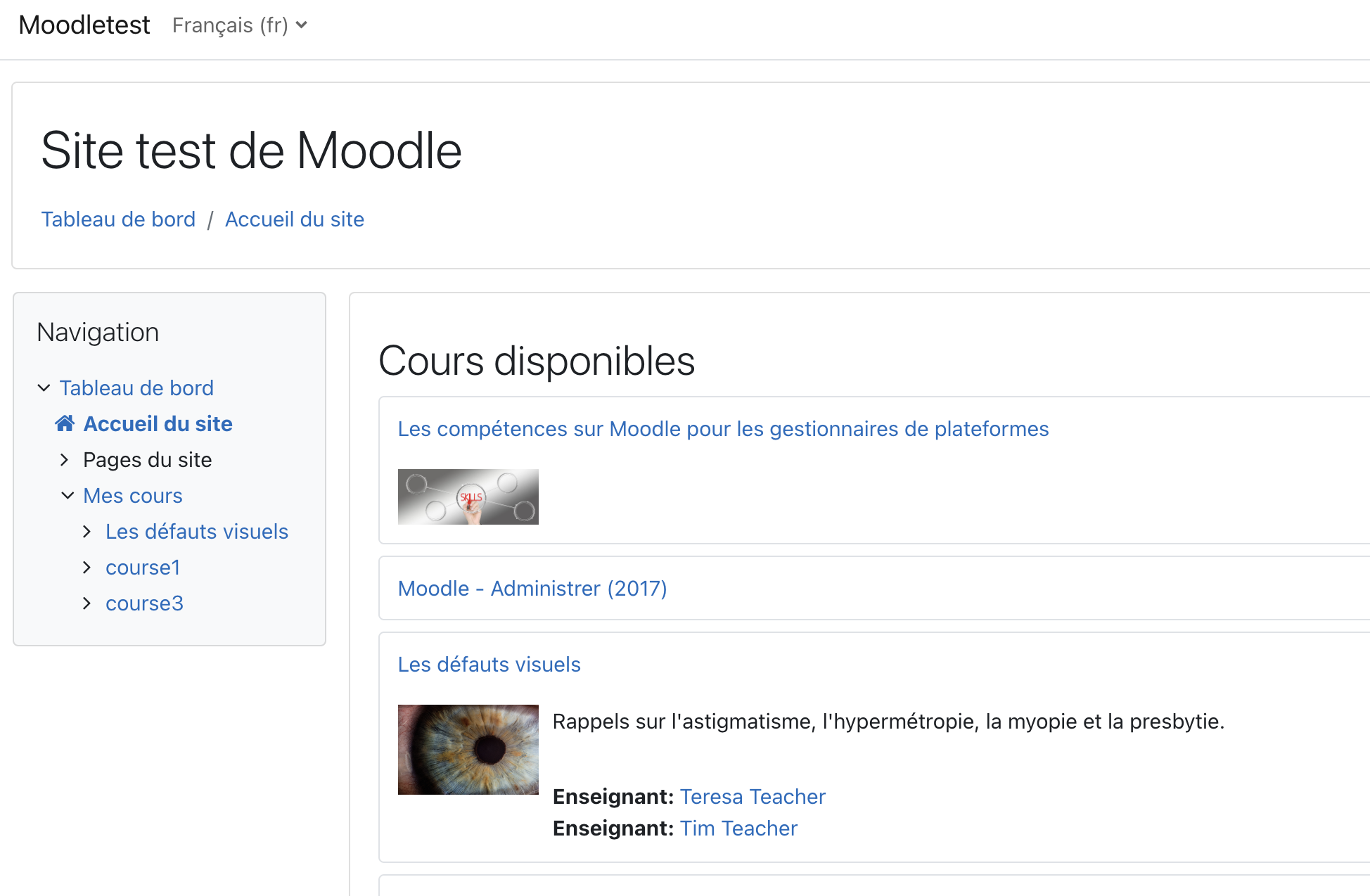The image size is (1370, 896).
Task: Click the eye course thumbnail image
Action: (468, 750)
